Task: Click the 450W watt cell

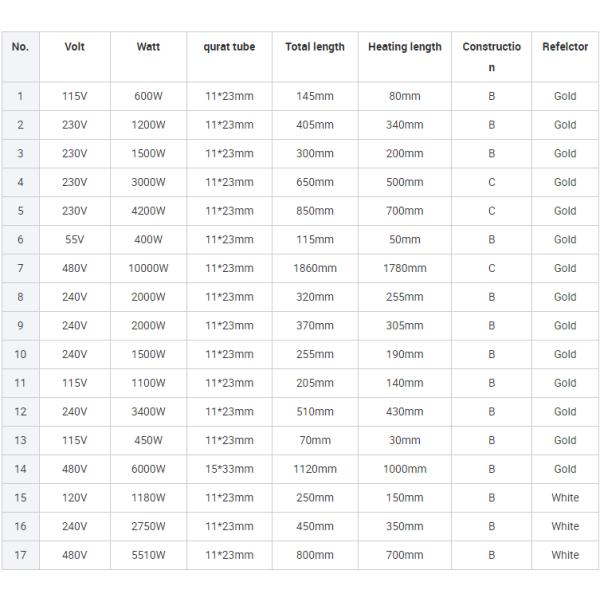Action: (148, 440)
